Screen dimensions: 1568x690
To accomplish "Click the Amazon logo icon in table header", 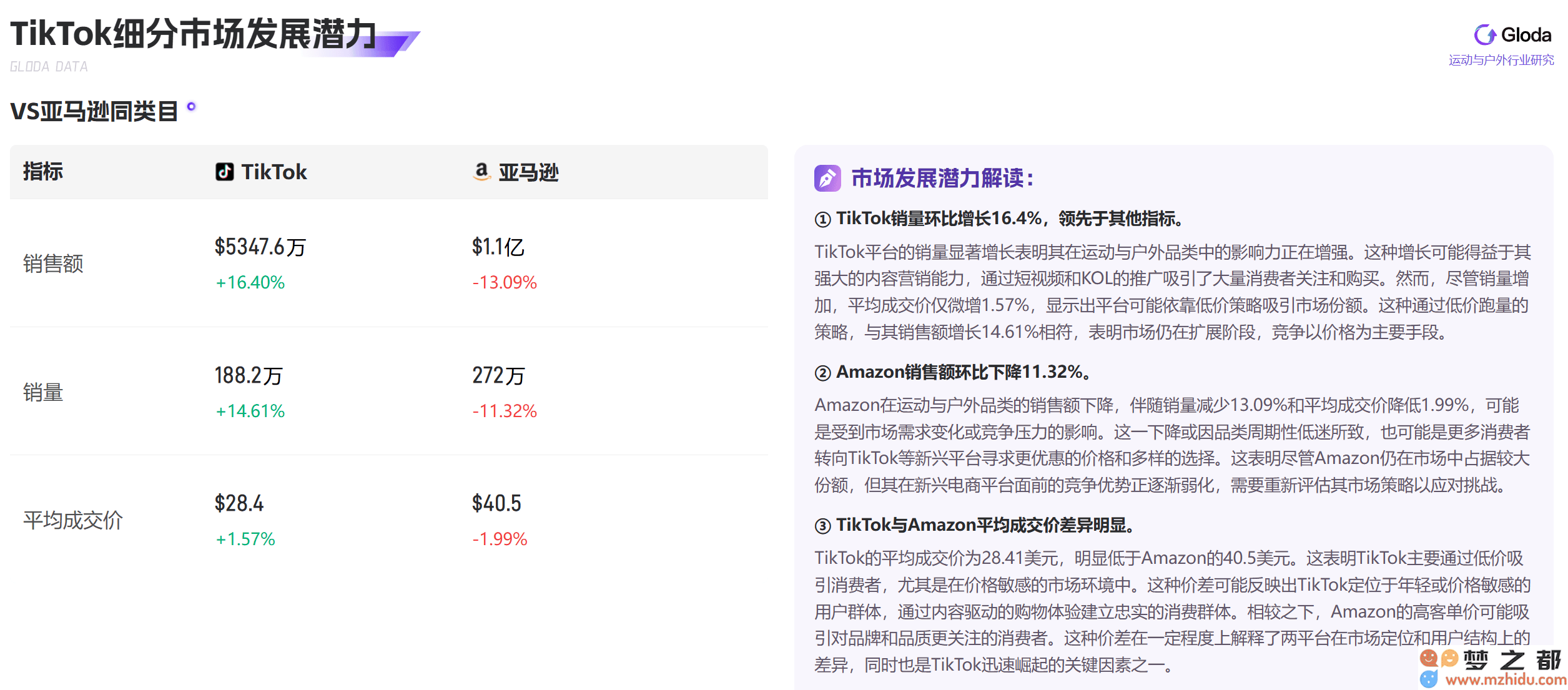I will click(481, 172).
